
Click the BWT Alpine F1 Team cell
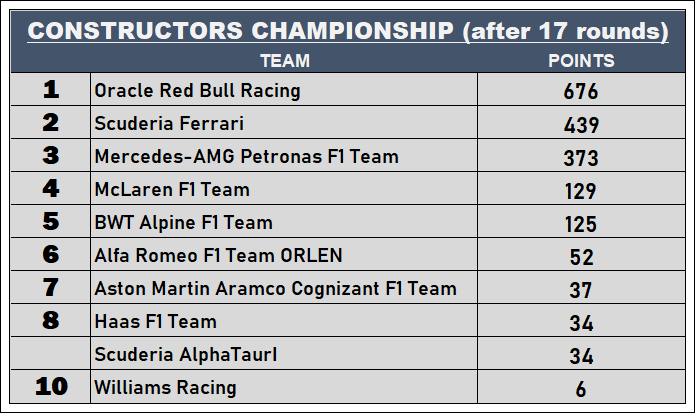tap(183, 223)
